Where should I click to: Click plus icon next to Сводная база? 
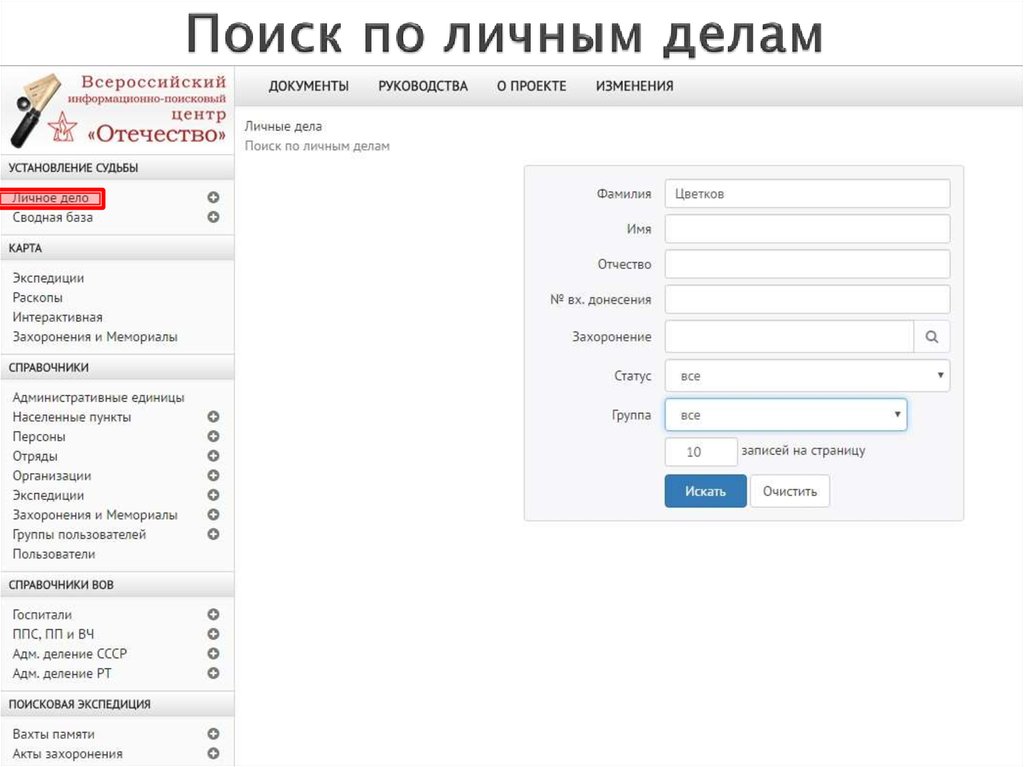212,217
